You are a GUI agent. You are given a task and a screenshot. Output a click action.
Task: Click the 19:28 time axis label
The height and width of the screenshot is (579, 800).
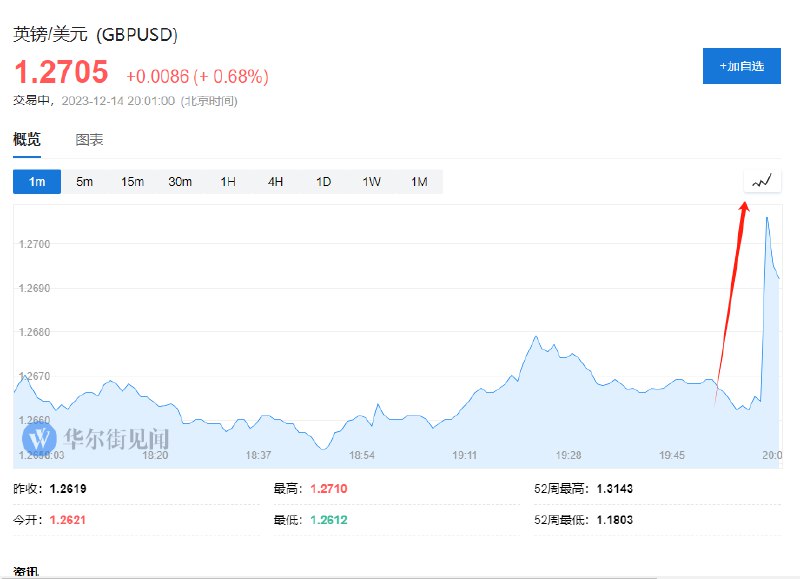point(568,455)
